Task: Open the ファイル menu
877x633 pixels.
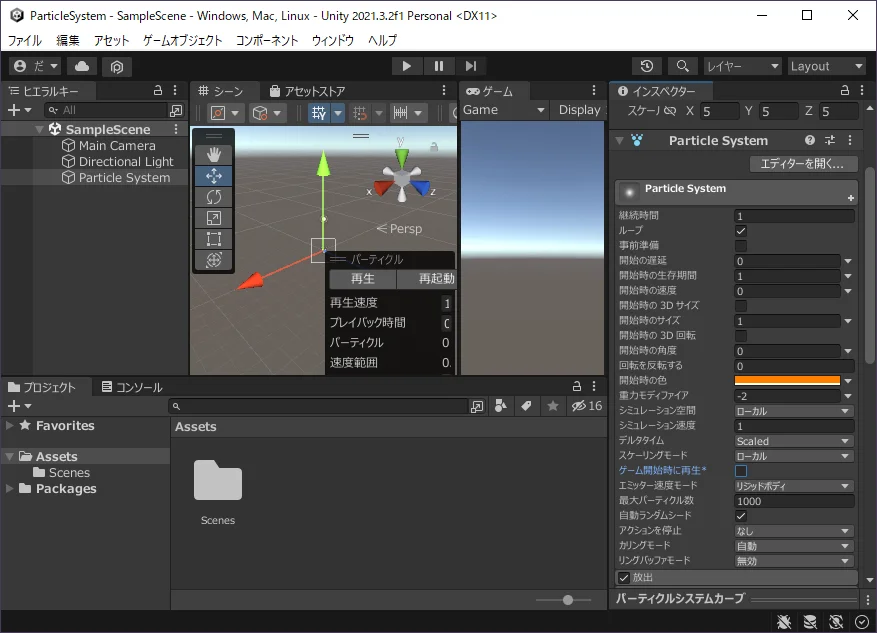Action: pos(25,40)
